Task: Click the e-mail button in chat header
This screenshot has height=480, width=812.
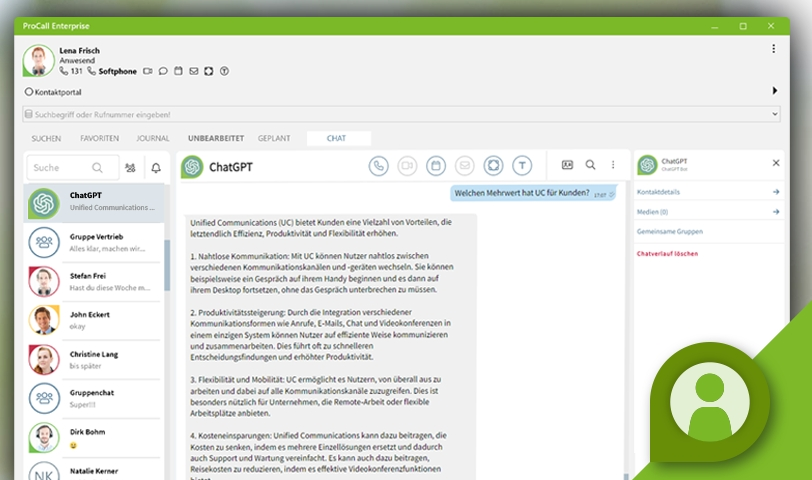Action: 465,166
